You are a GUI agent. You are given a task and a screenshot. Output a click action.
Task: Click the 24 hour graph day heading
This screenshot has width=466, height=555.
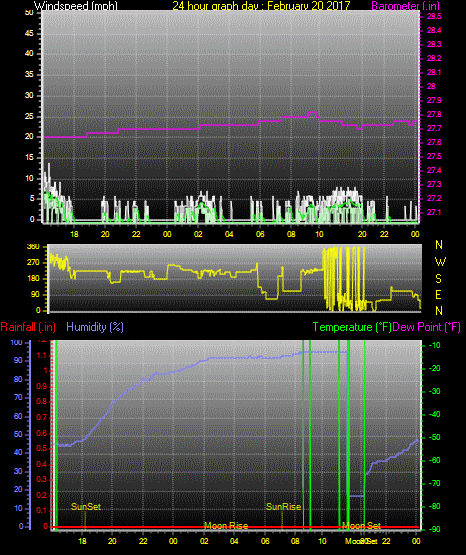pos(261,6)
